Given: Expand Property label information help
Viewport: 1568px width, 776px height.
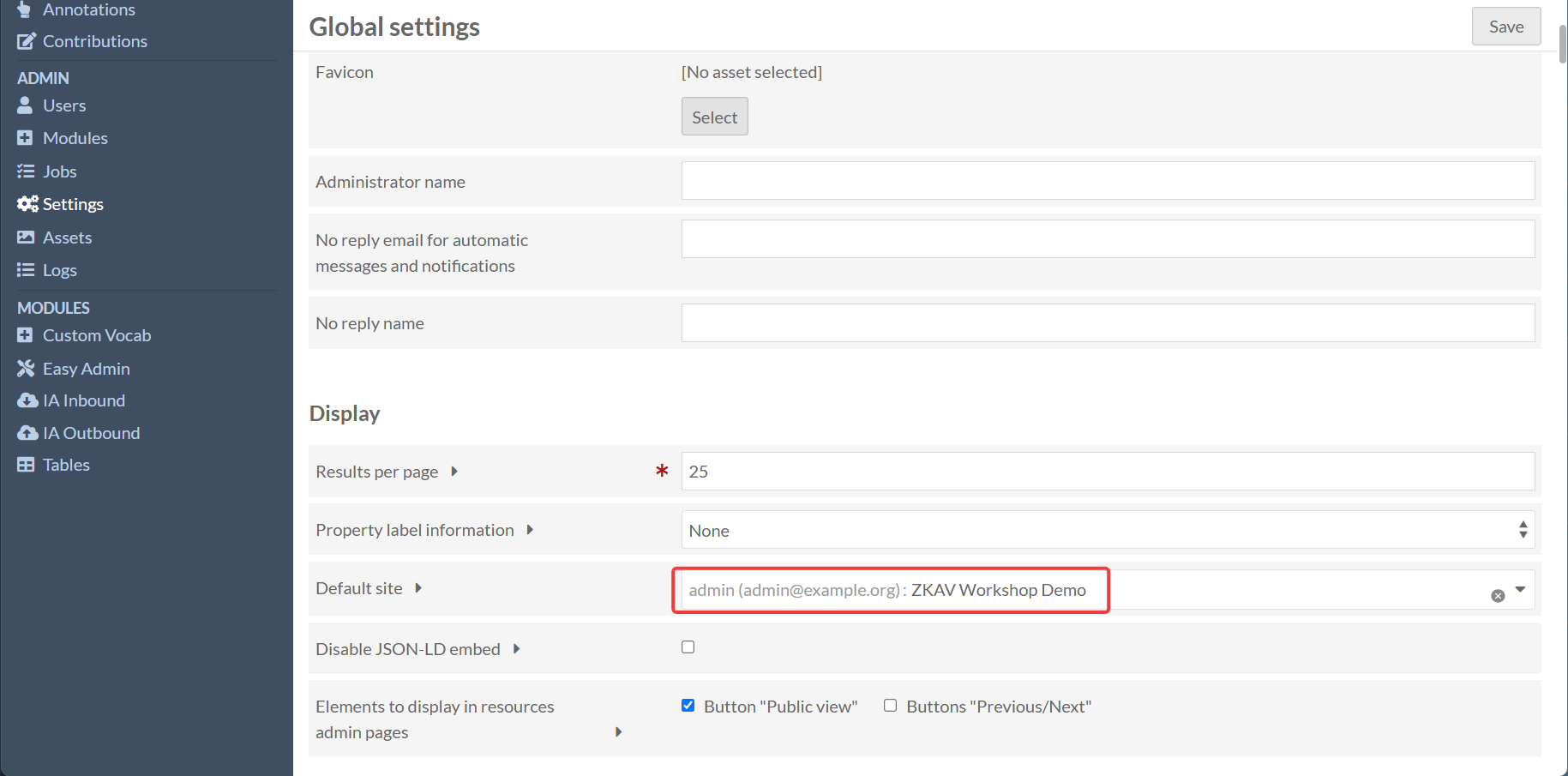Looking at the screenshot, I should (530, 530).
